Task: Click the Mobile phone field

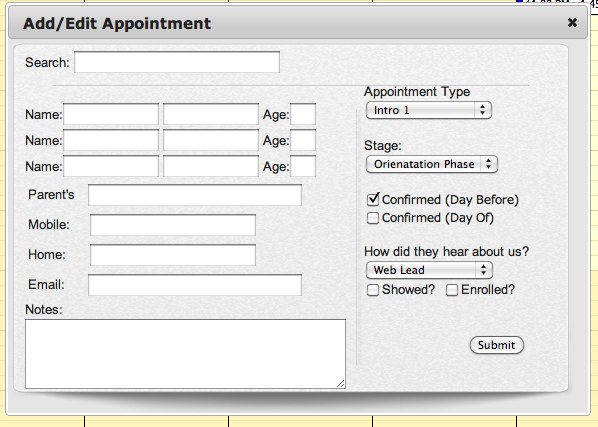Action: point(173,225)
